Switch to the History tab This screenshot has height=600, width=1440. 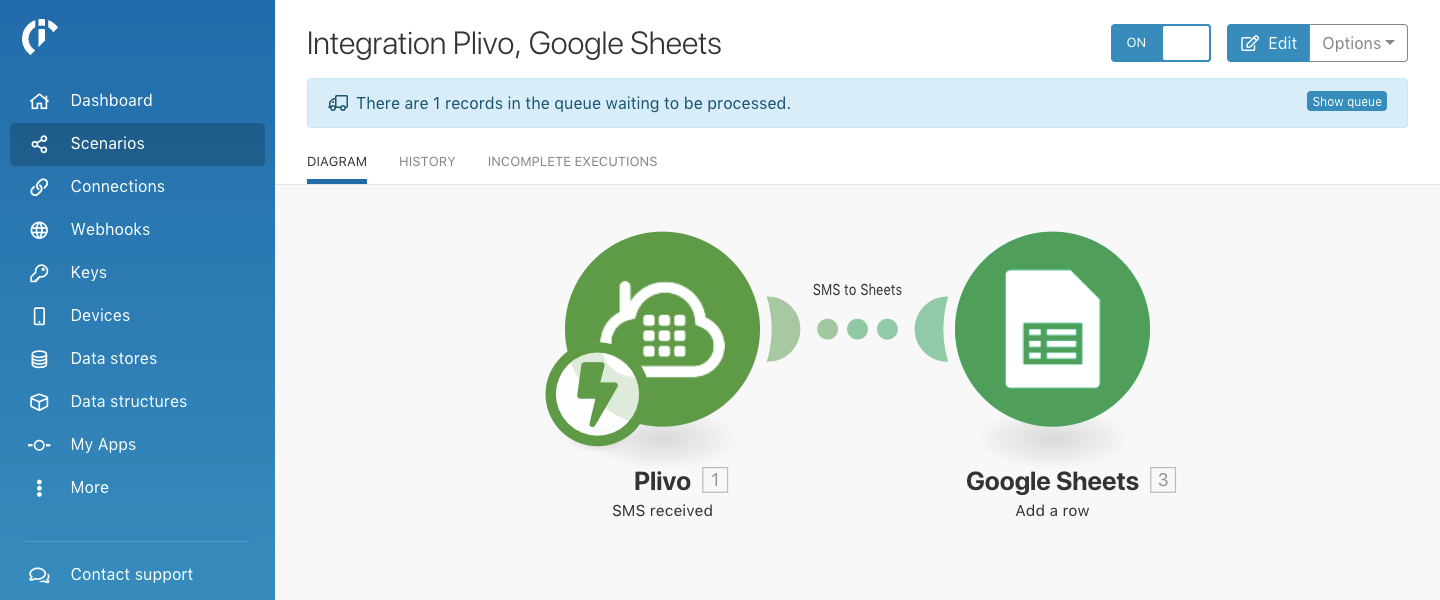427,162
